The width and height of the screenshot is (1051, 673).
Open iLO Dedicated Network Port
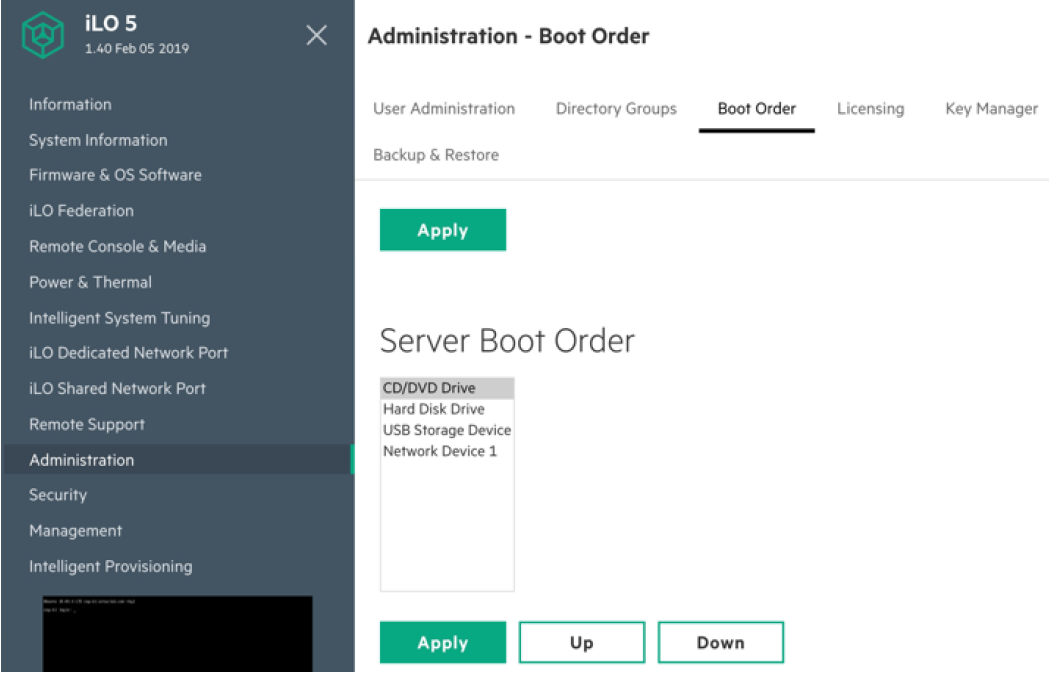pyautogui.click(x=128, y=353)
